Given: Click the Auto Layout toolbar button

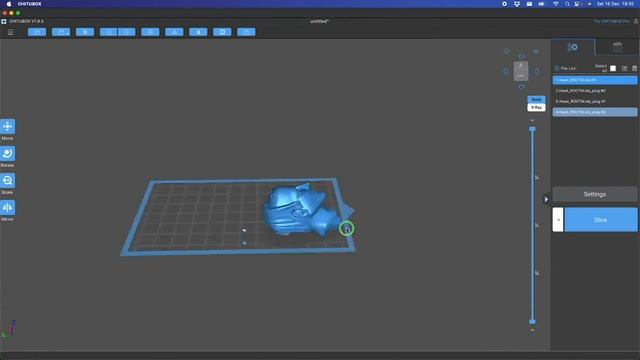Looking at the screenshot, I should tap(174, 32).
